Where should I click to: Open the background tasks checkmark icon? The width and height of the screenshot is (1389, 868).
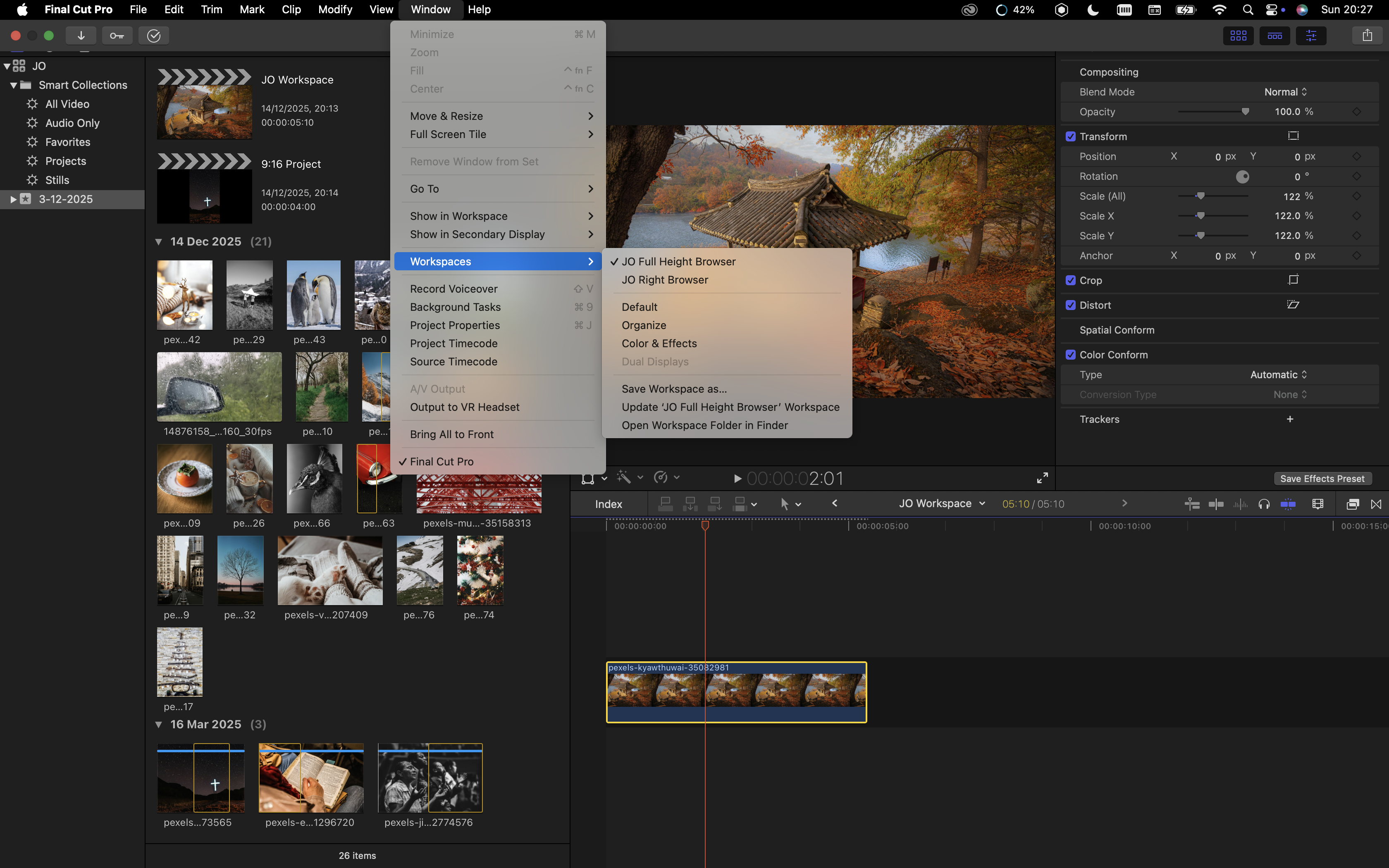coord(153,36)
